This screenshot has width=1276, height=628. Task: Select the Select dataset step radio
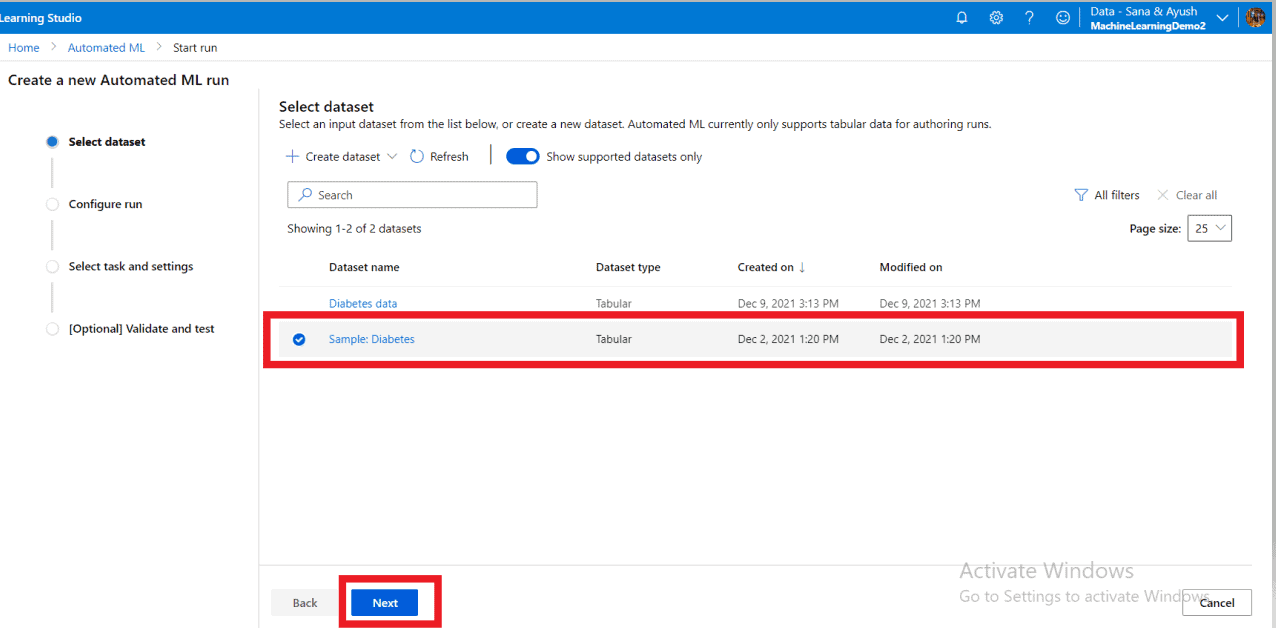[52, 142]
